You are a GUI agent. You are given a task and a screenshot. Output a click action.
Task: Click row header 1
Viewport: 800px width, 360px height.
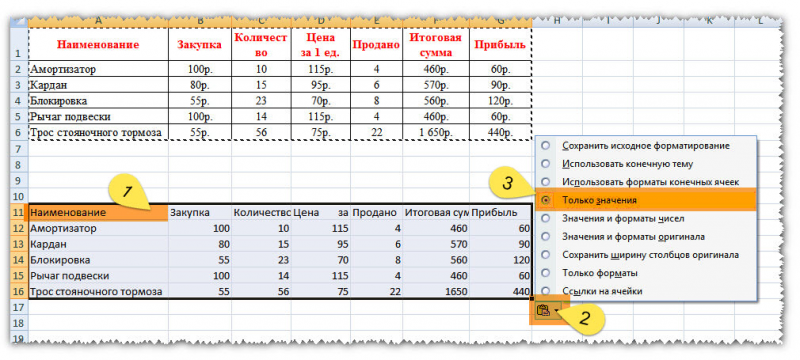pyautogui.click(x=19, y=44)
